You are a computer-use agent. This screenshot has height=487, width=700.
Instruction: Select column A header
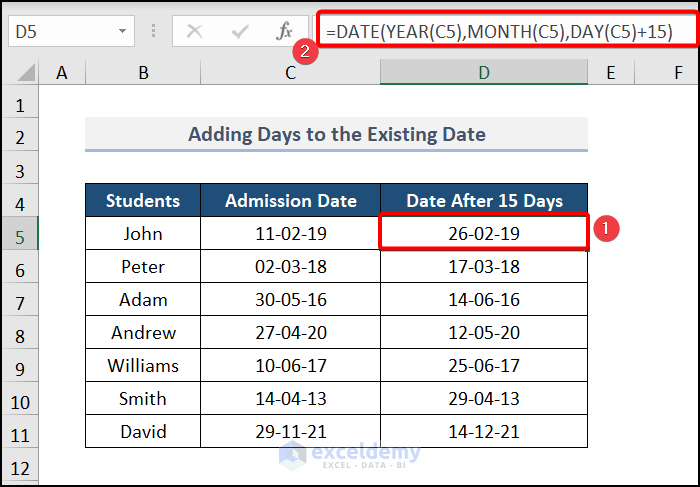point(62,72)
